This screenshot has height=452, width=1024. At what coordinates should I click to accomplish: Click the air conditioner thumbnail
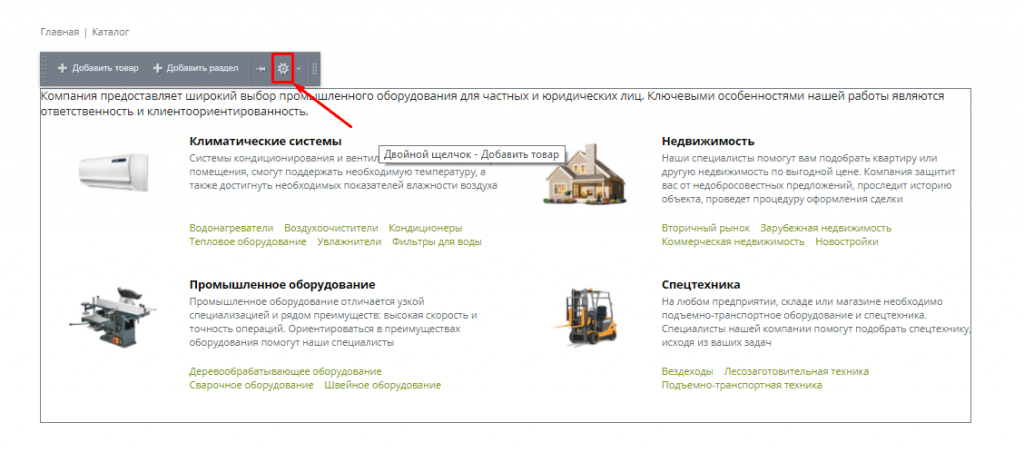pos(114,172)
